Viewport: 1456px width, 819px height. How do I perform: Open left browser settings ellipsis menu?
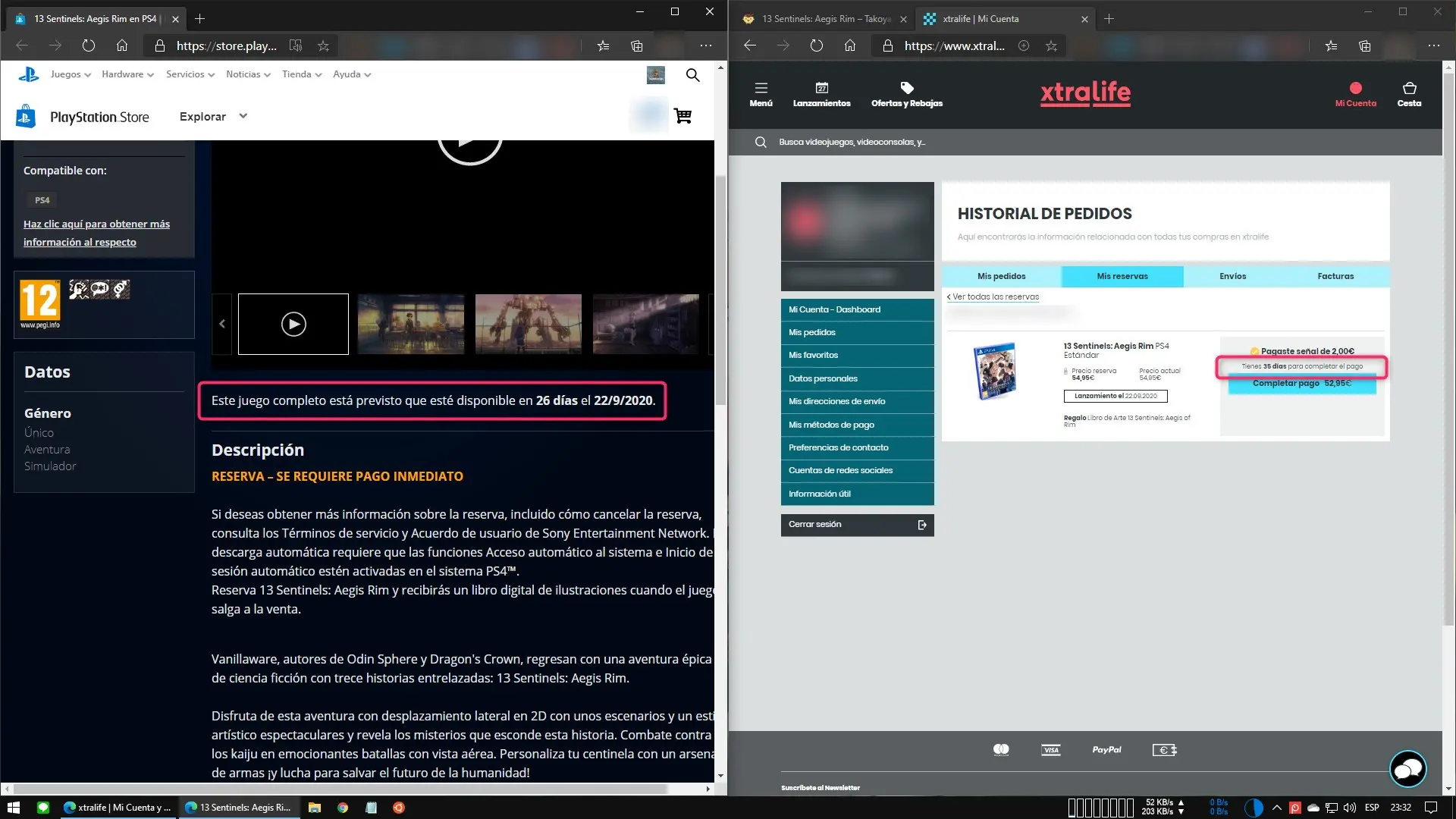706,45
